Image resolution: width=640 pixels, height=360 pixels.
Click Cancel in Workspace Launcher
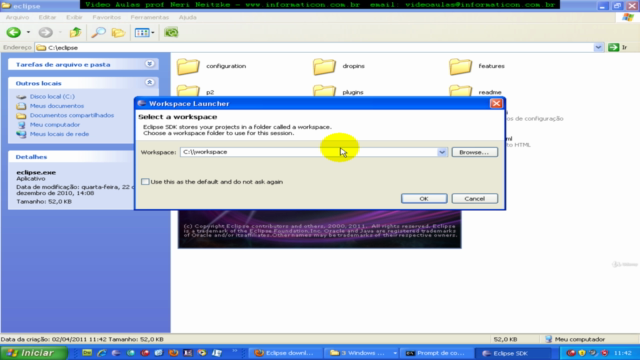click(x=474, y=198)
